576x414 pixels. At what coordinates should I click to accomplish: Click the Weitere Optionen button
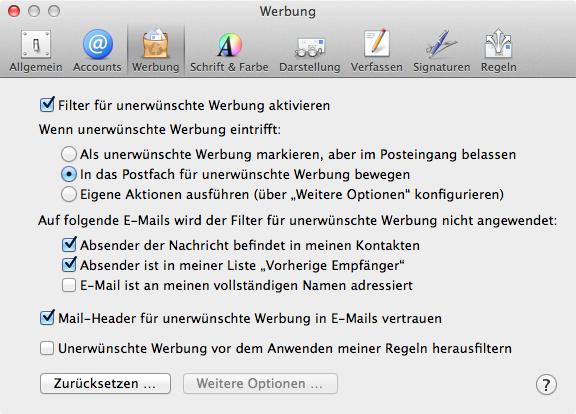pyautogui.click(x=260, y=384)
